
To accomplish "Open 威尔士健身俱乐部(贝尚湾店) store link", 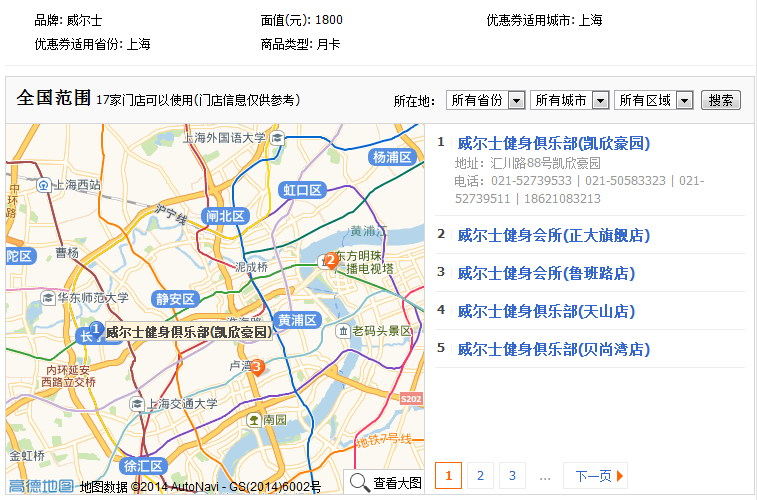I will click(x=553, y=349).
